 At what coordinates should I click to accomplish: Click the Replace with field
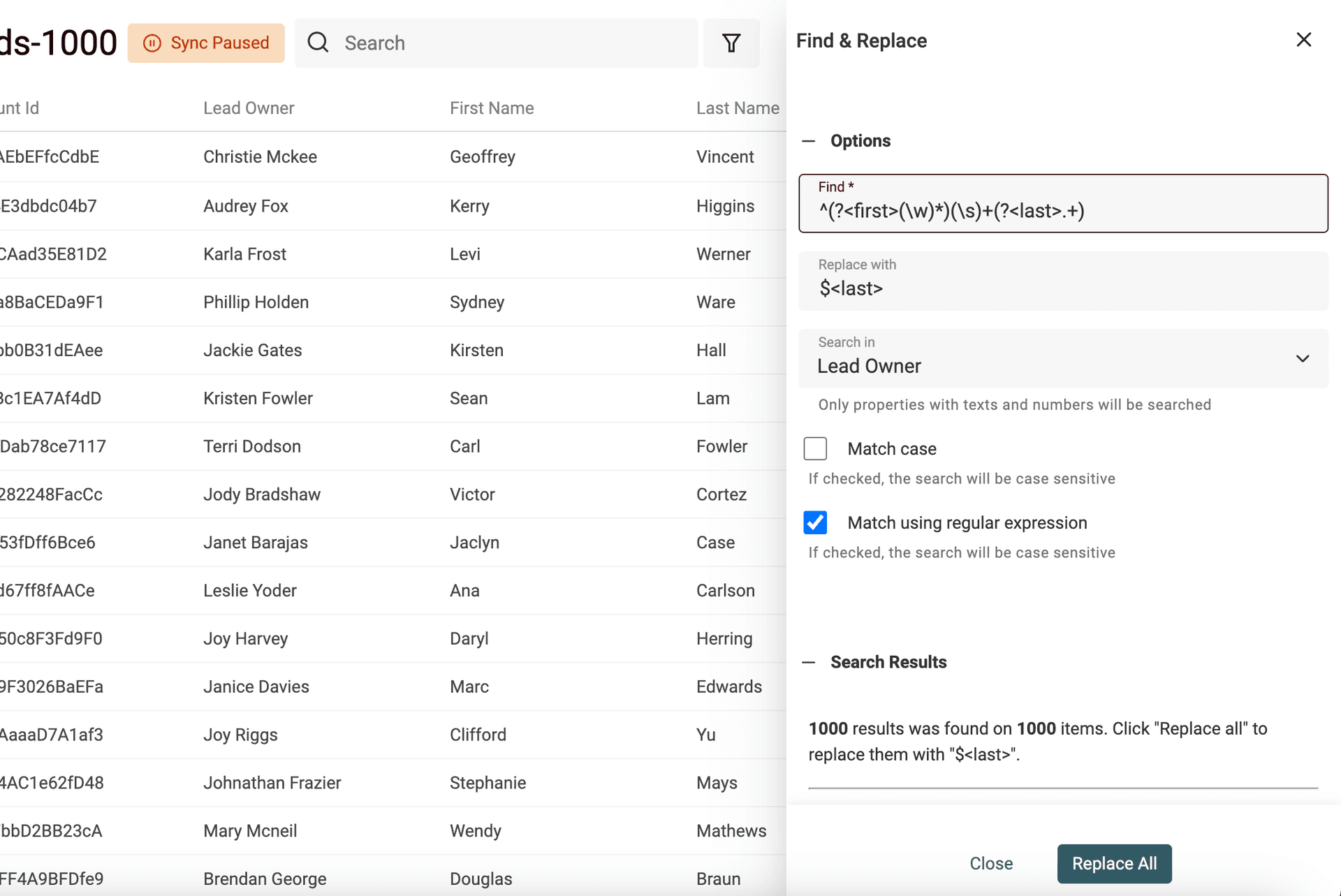click(x=1062, y=288)
